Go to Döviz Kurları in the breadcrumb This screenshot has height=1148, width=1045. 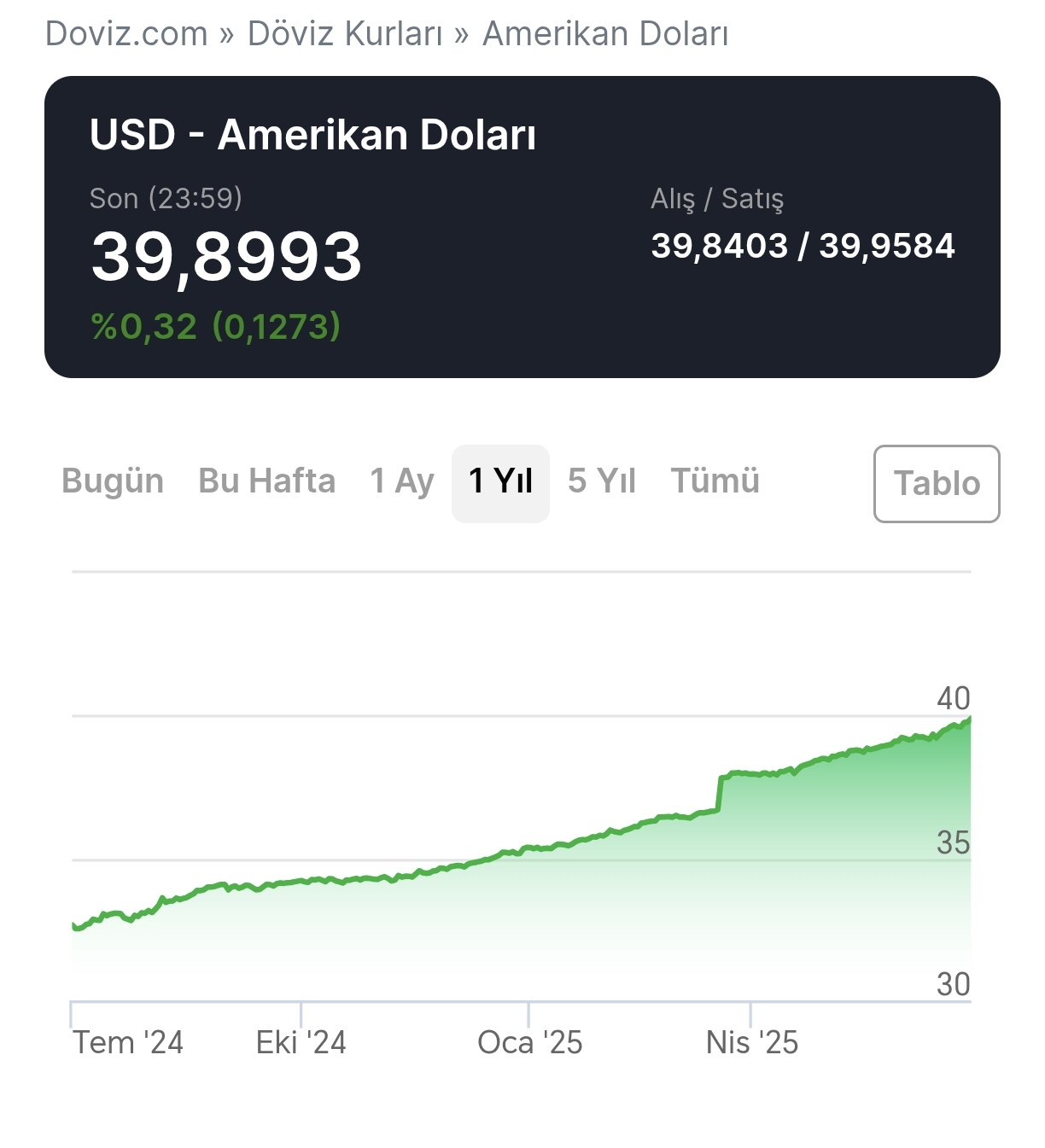point(345,34)
